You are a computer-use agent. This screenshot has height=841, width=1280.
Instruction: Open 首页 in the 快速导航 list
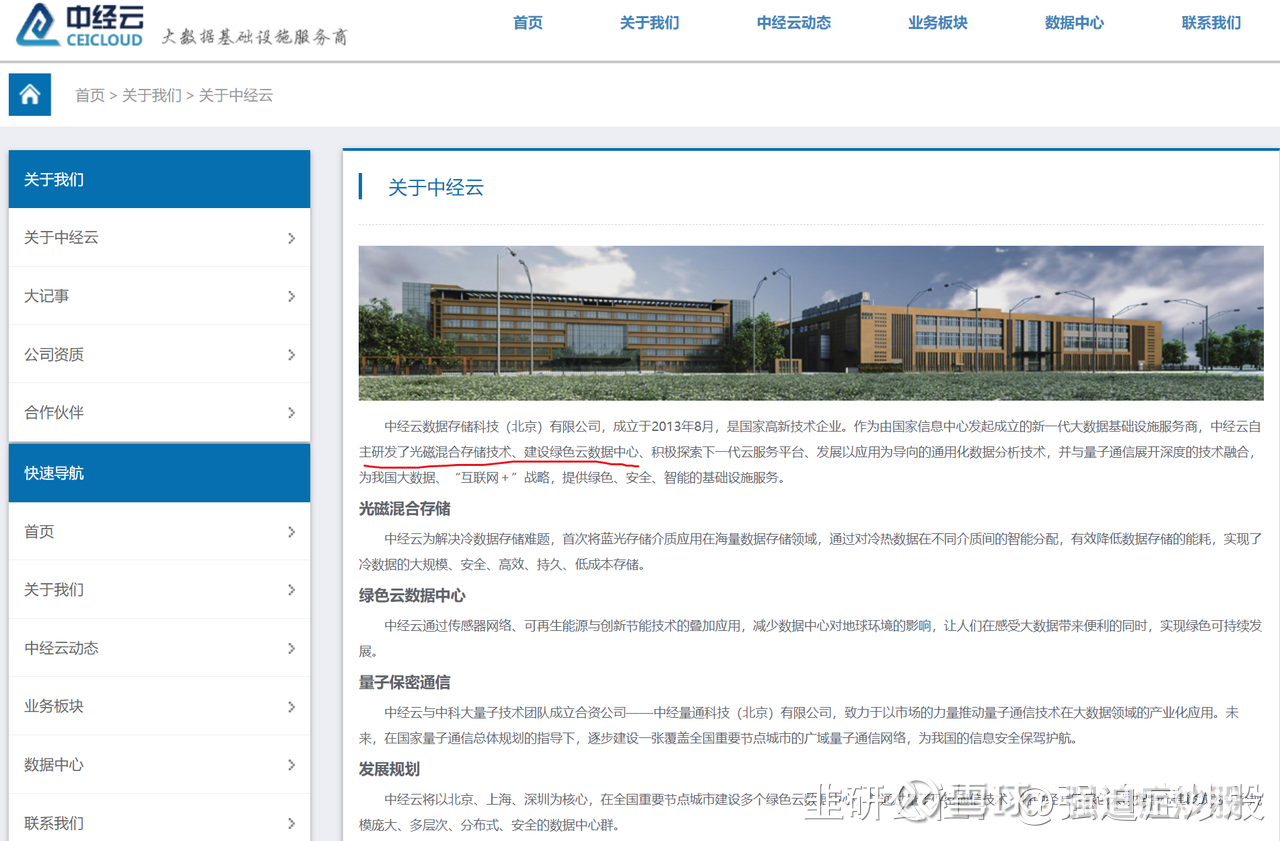coord(159,532)
